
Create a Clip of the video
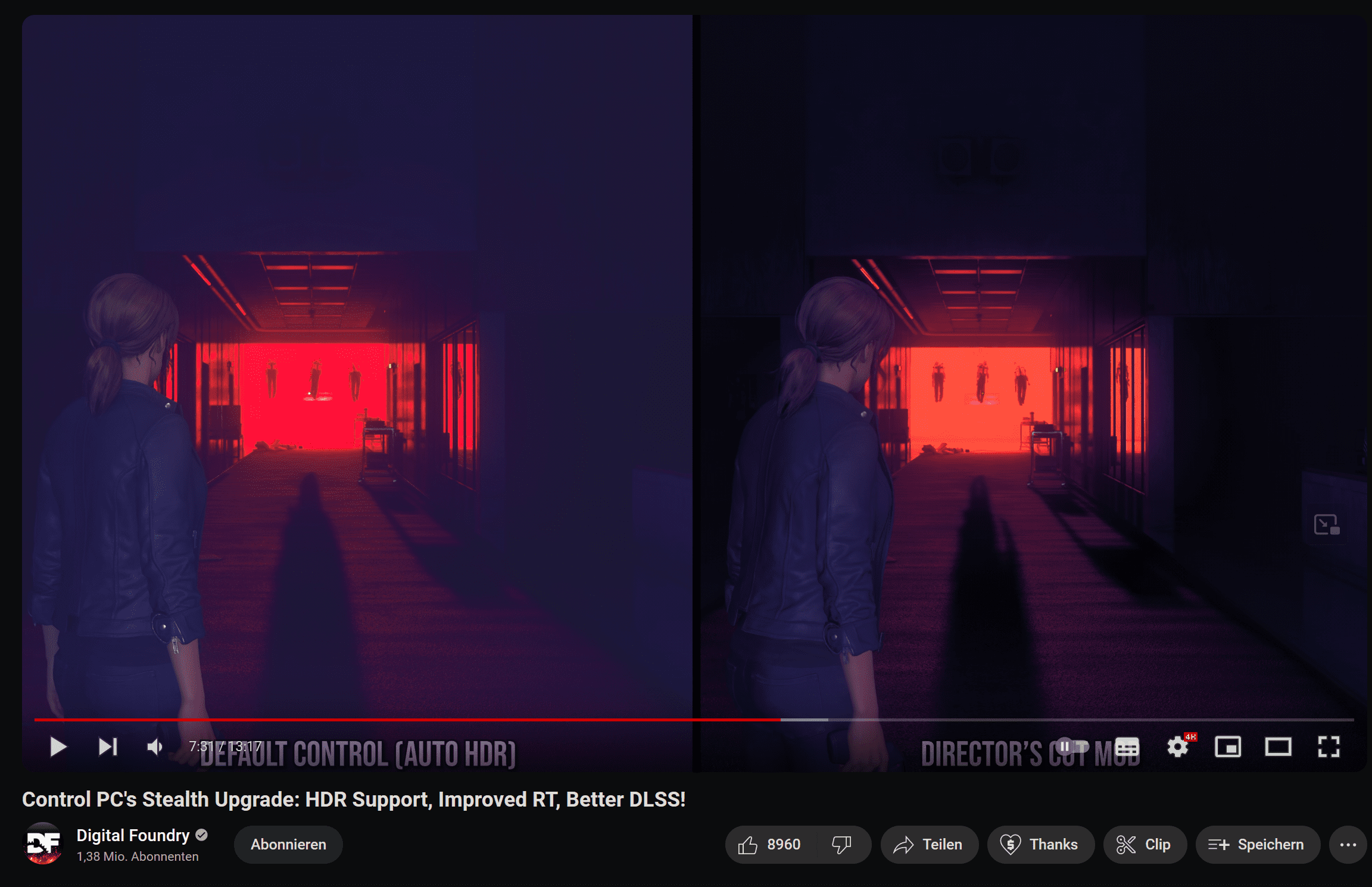(1145, 844)
